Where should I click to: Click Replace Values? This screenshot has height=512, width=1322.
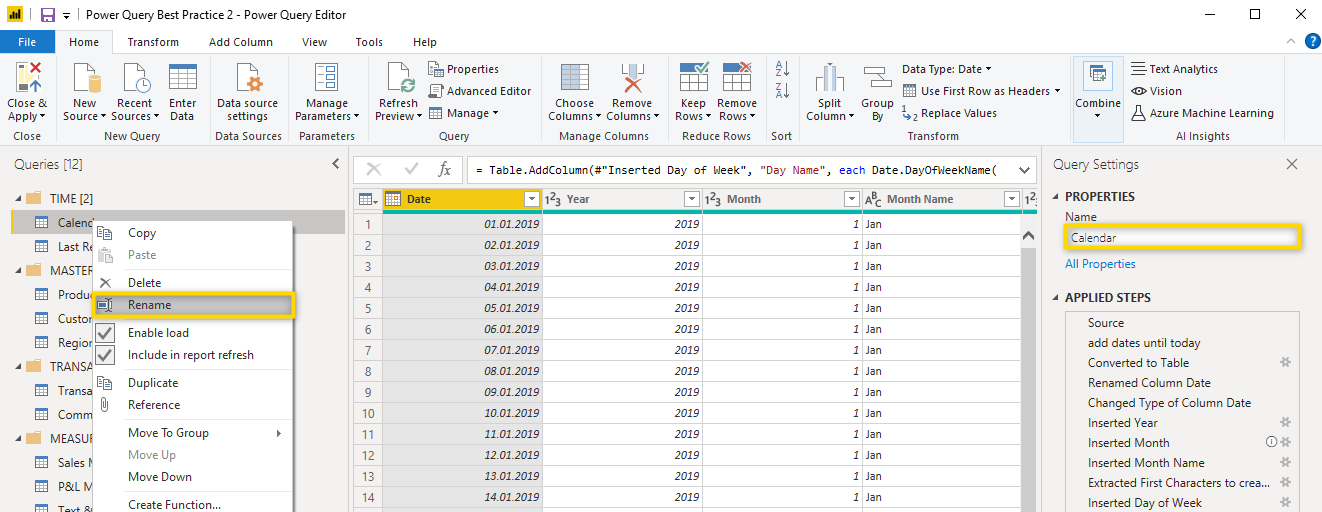point(949,113)
